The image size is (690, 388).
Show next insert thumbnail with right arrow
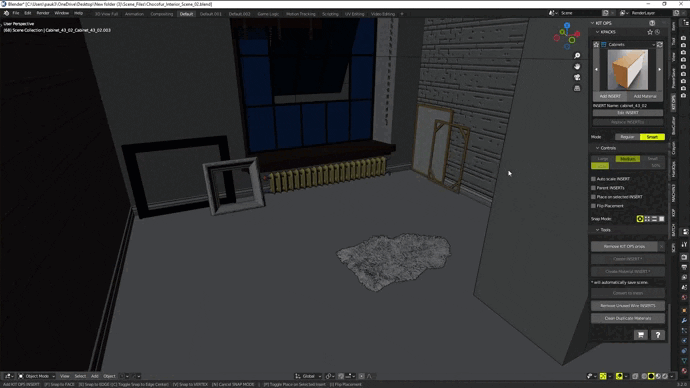[660, 70]
